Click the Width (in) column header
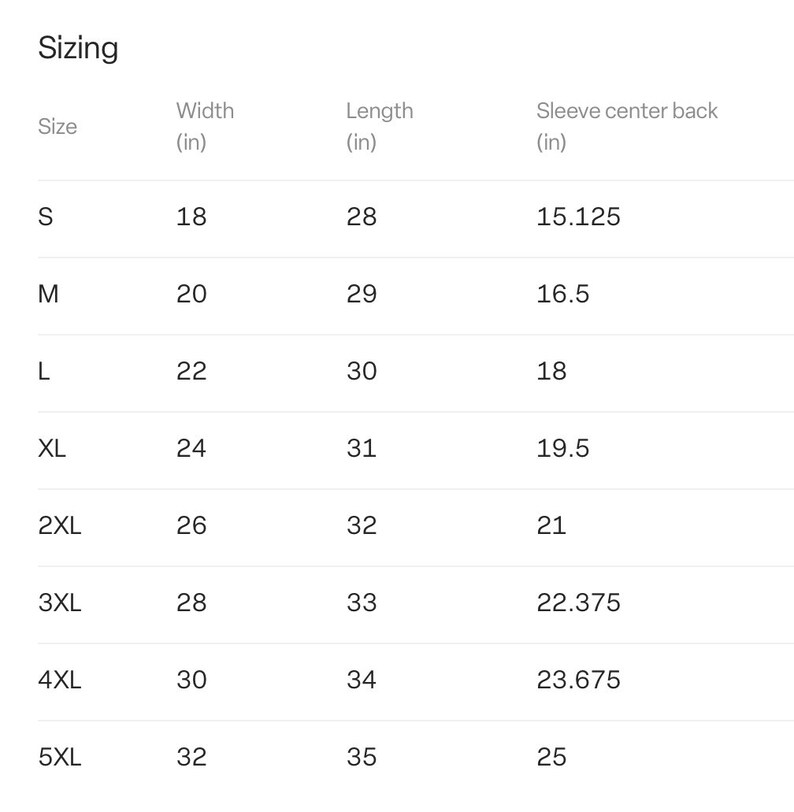This screenshot has height=812, width=794. coord(205,126)
